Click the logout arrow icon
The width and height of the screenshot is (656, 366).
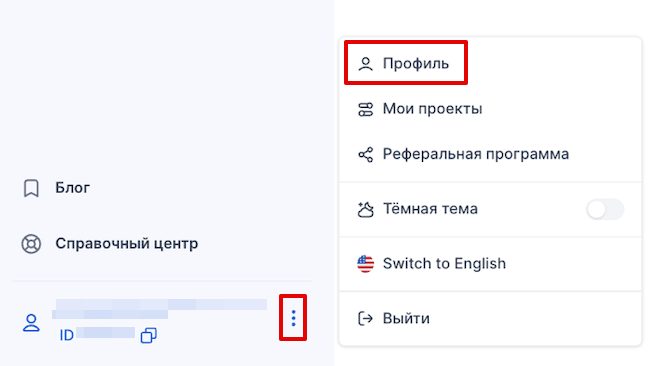click(x=365, y=319)
